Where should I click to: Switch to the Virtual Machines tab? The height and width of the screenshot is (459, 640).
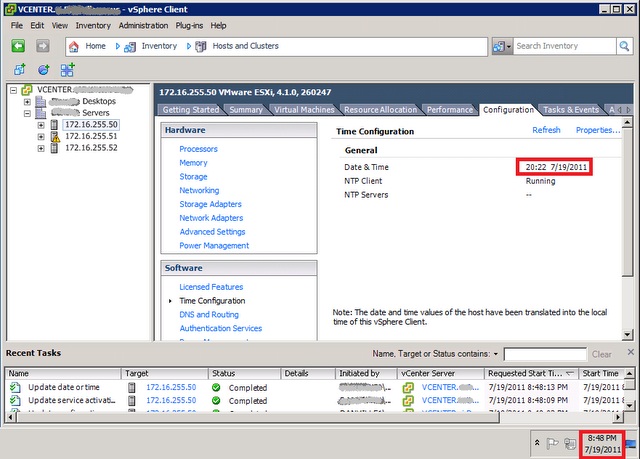(304, 110)
